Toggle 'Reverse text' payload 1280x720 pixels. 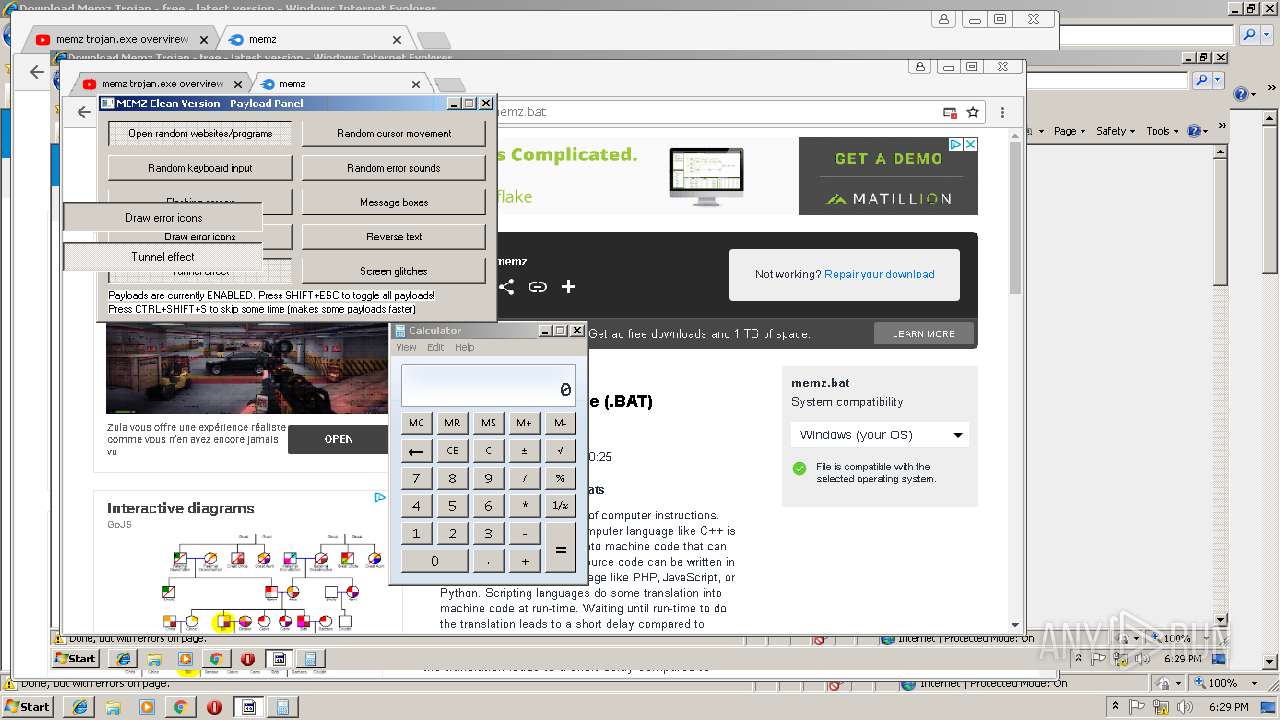(x=394, y=237)
